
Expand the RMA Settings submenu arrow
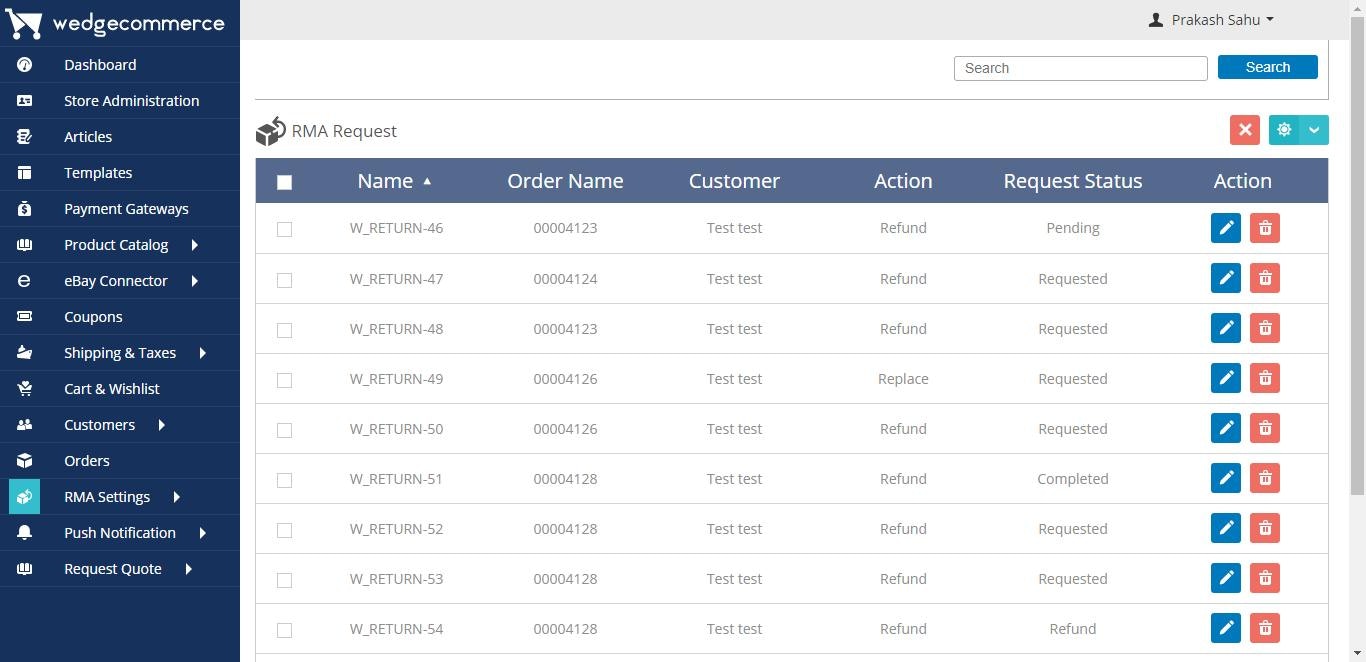pyautogui.click(x=176, y=497)
